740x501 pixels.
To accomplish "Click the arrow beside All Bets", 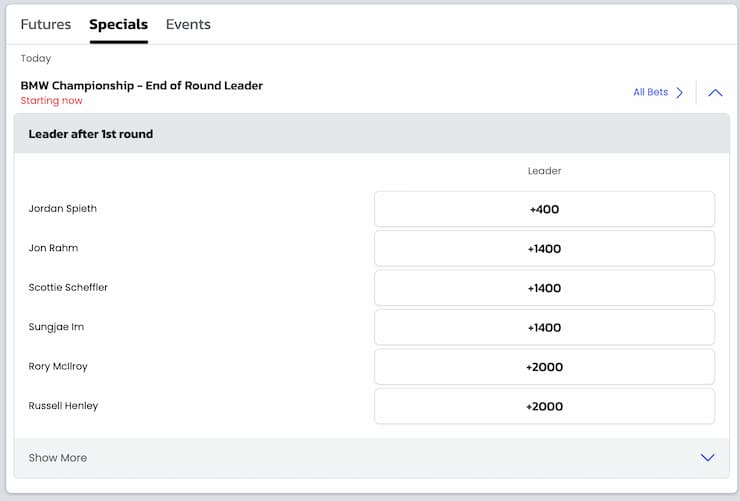I will pyautogui.click(x=679, y=92).
